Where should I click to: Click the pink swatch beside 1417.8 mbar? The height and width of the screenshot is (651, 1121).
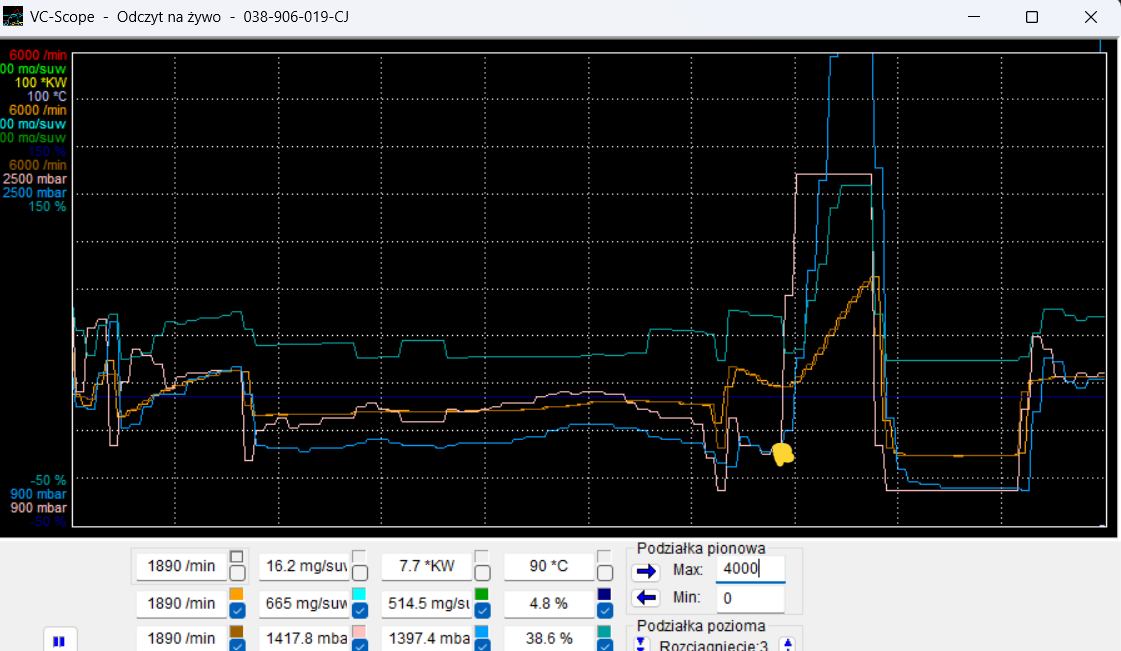coord(359,631)
